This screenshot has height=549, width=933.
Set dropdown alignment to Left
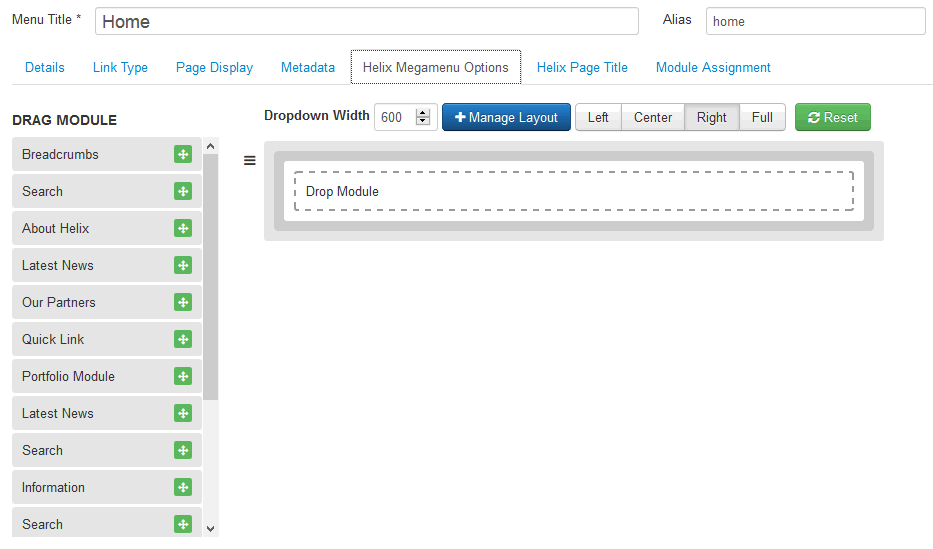(598, 117)
